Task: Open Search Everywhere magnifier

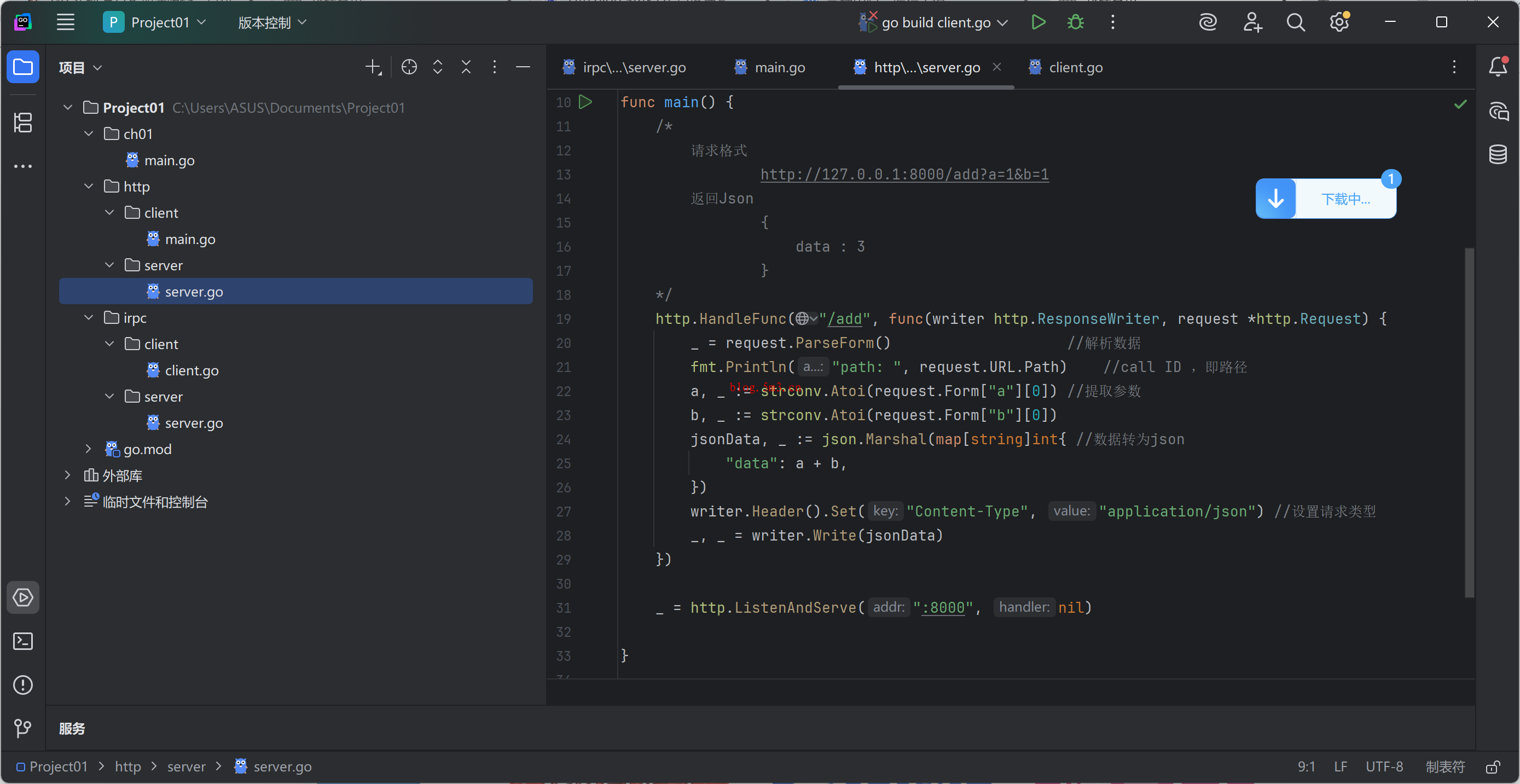Action: click(x=1296, y=22)
